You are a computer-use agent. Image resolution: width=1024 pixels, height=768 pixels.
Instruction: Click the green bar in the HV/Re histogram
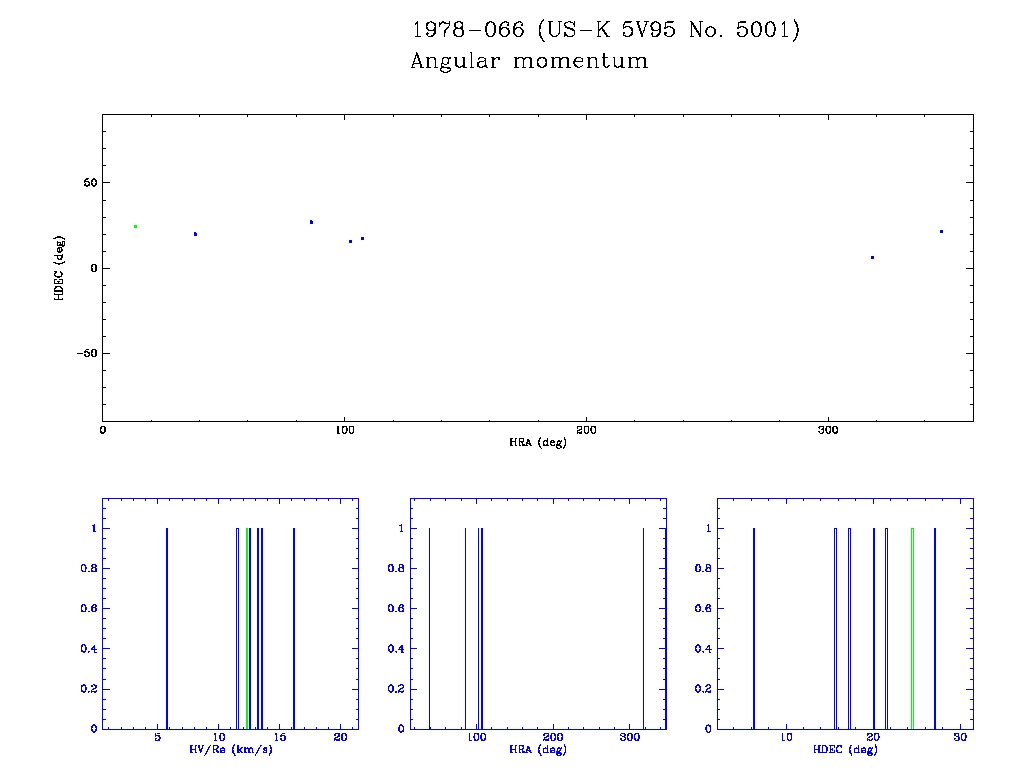pyautogui.click(x=246, y=628)
